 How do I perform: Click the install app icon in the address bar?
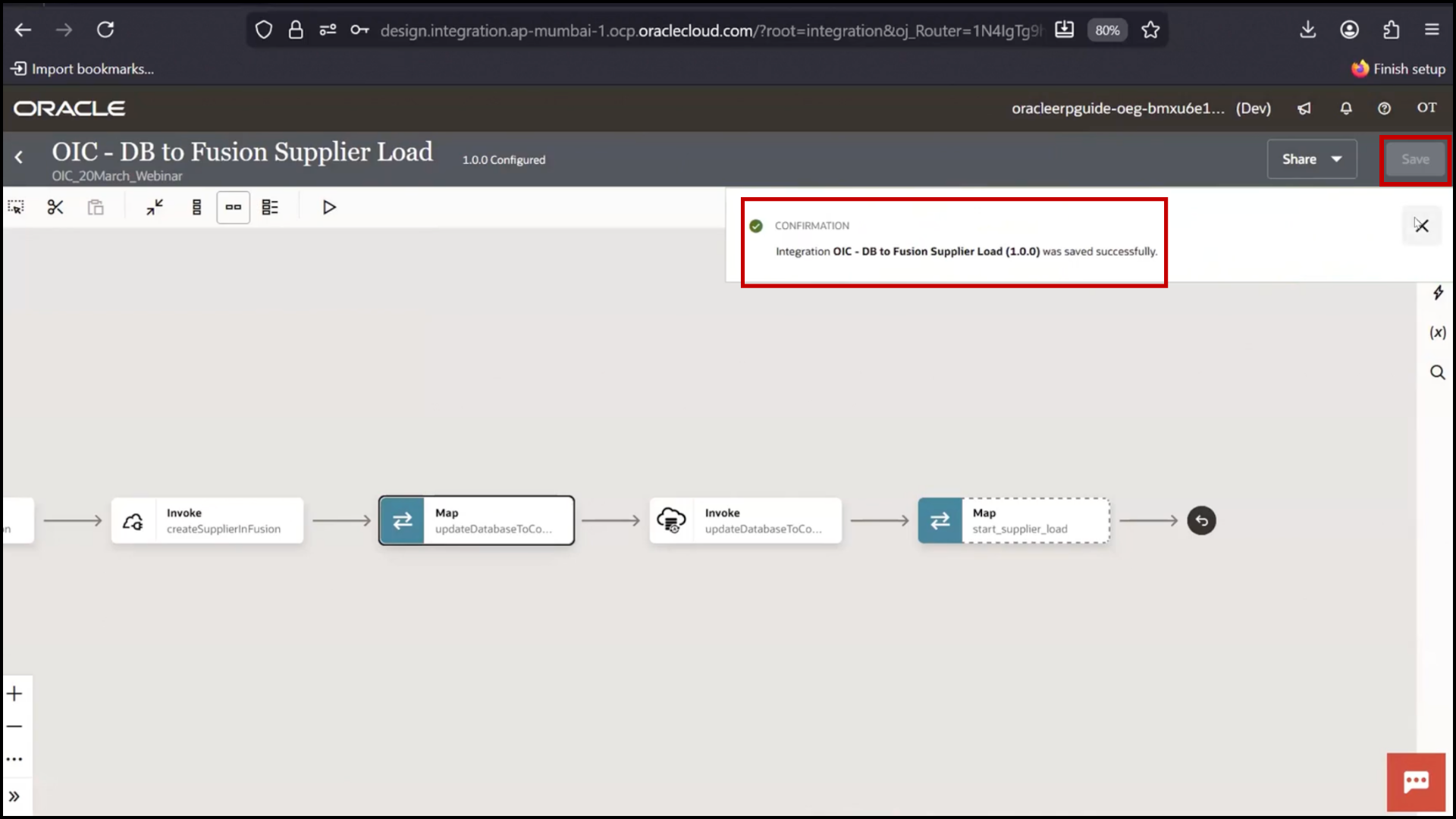(1065, 30)
